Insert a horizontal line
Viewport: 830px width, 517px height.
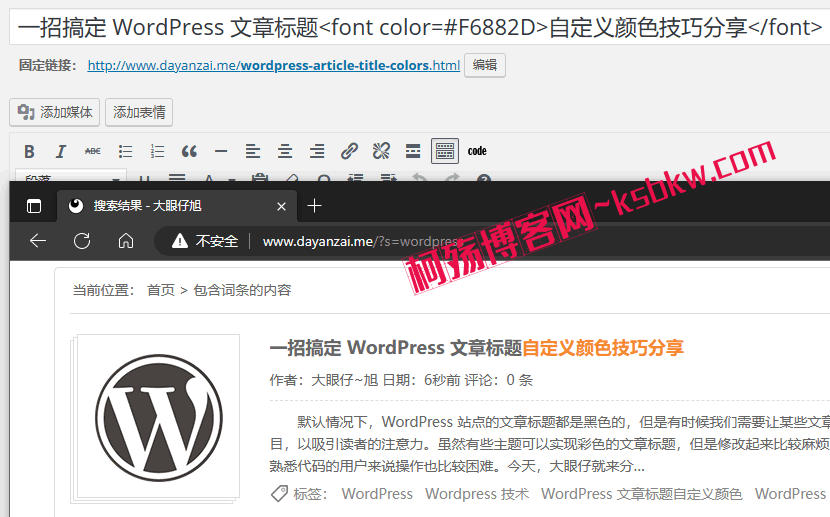[x=221, y=151]
